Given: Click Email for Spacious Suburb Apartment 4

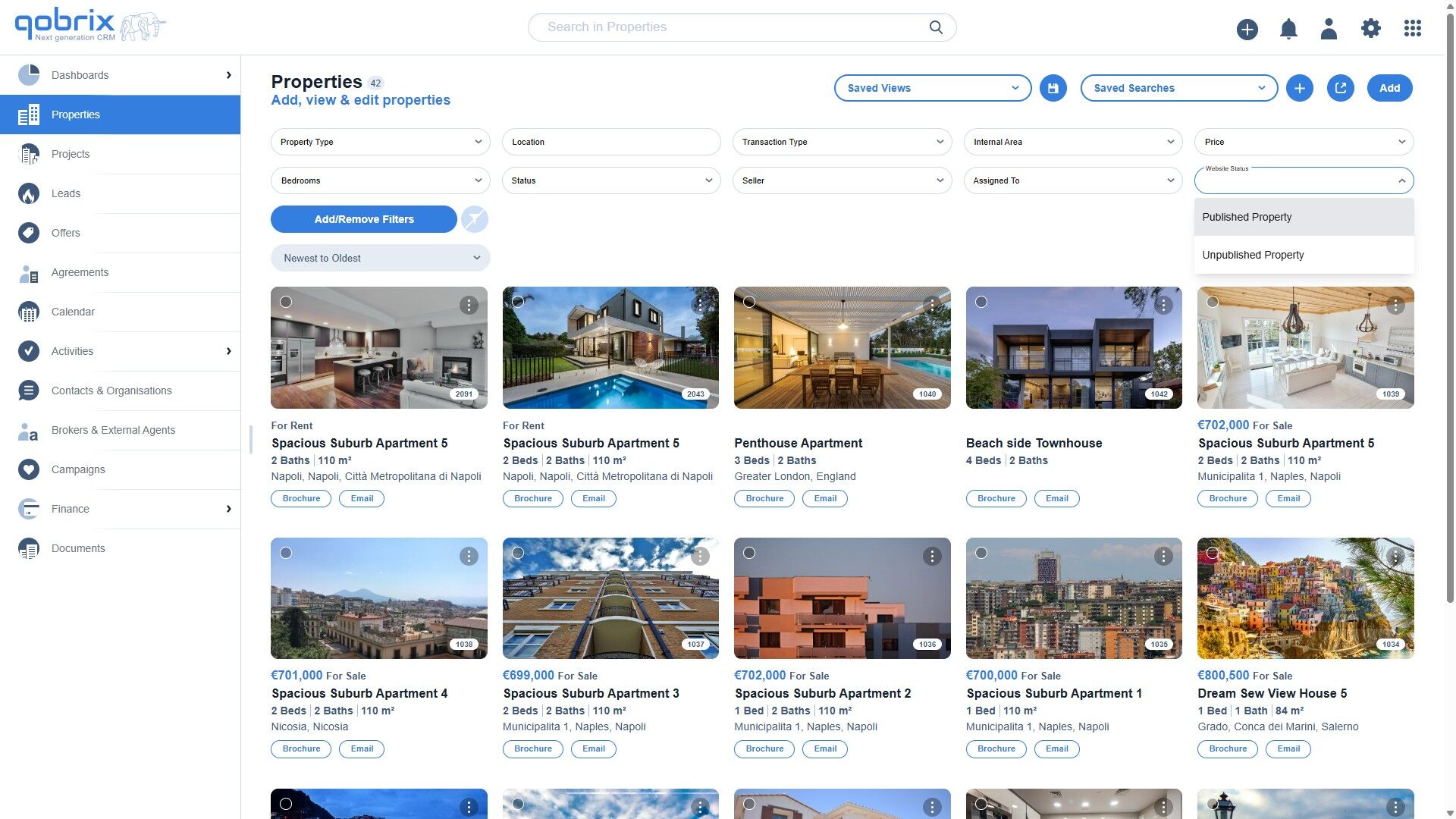Looking at the screenshot, I should [x=362, y=748].
